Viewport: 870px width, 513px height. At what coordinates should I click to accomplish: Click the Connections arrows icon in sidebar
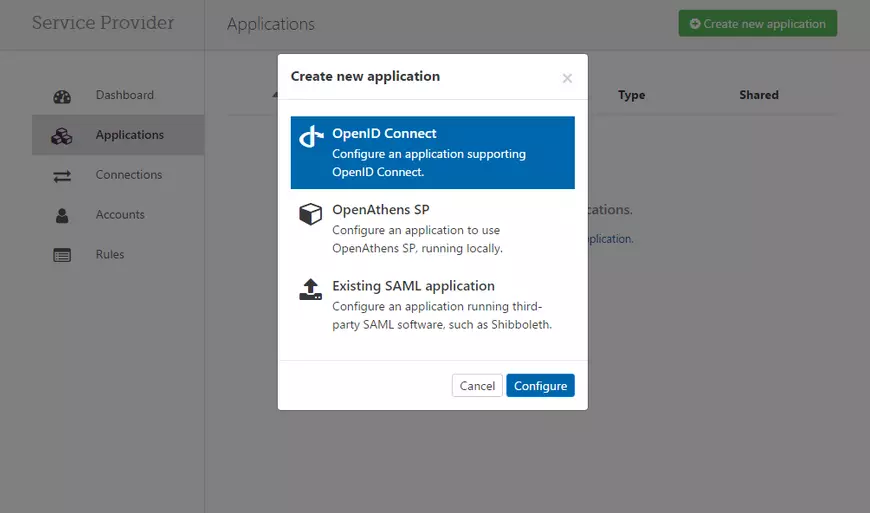point(62,176)
